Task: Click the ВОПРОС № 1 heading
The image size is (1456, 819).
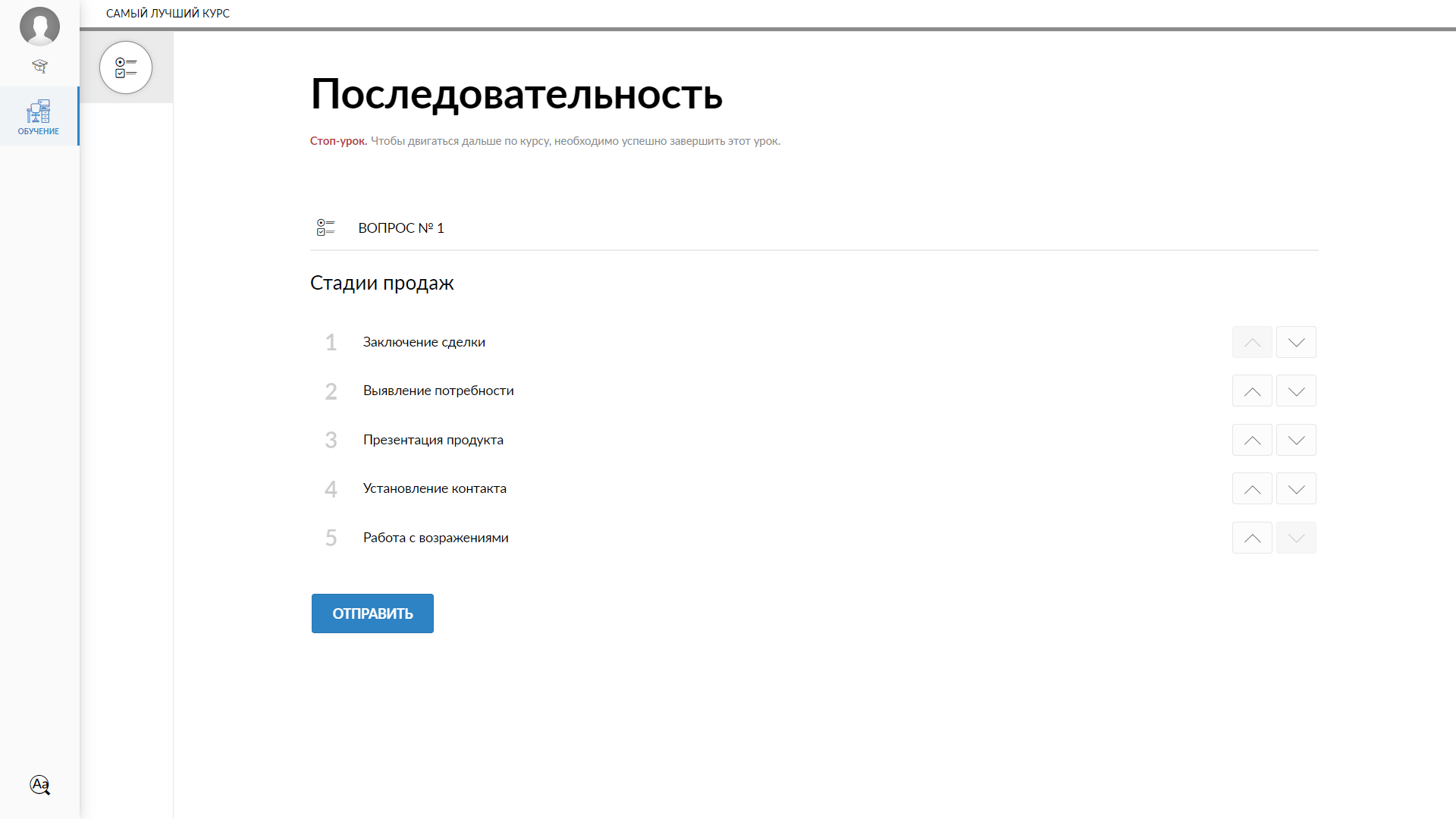Action: (x=401, y=227)
